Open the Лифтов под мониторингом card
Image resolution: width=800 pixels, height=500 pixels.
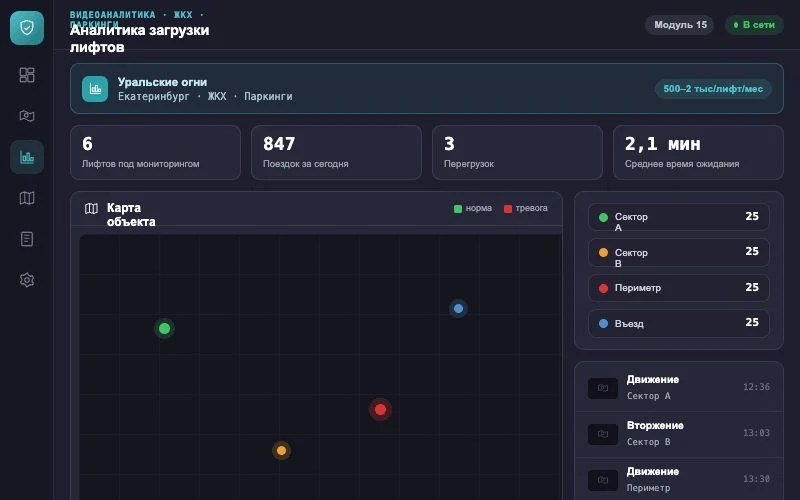pyautogui.click(x=155, y=153)
